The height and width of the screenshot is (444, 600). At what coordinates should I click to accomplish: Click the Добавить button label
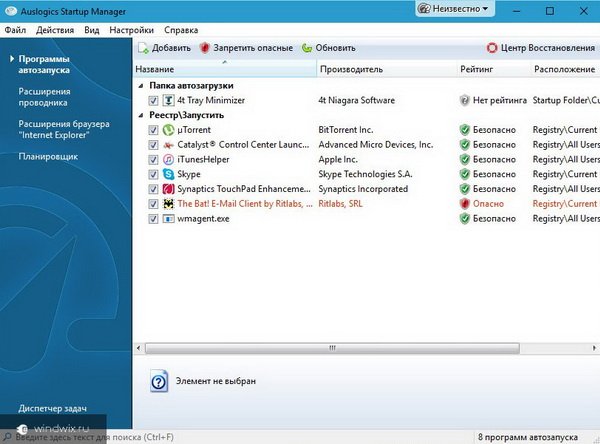point(171,48)
